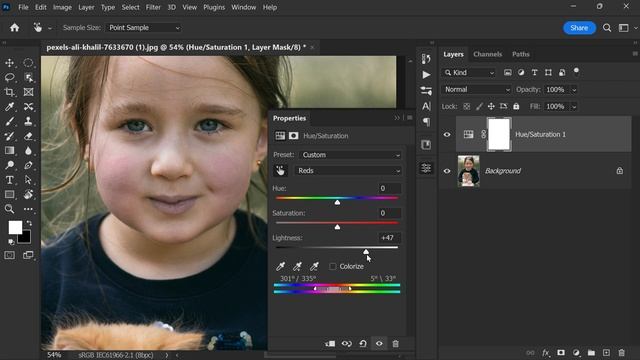The image size is (640, 360).
Task: Switch to the Channels tab
Action: click(x=487, y=54)
